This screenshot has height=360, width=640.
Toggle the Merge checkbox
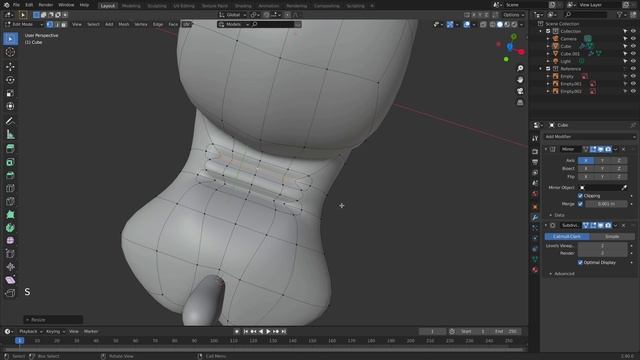tap(580, 204)
